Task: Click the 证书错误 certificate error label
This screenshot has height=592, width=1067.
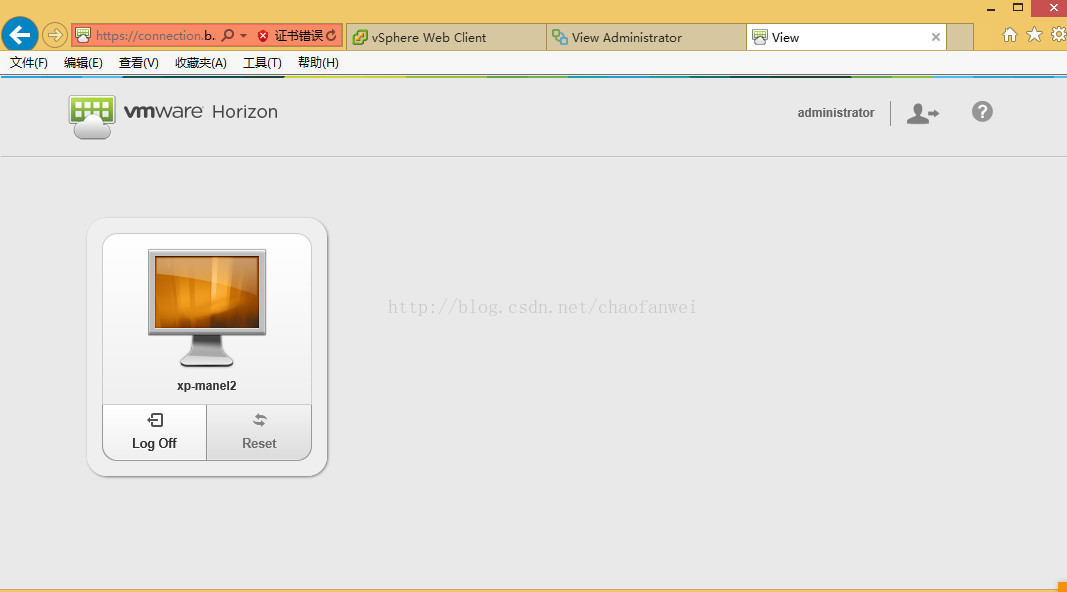Action: [x=298, y=36]
